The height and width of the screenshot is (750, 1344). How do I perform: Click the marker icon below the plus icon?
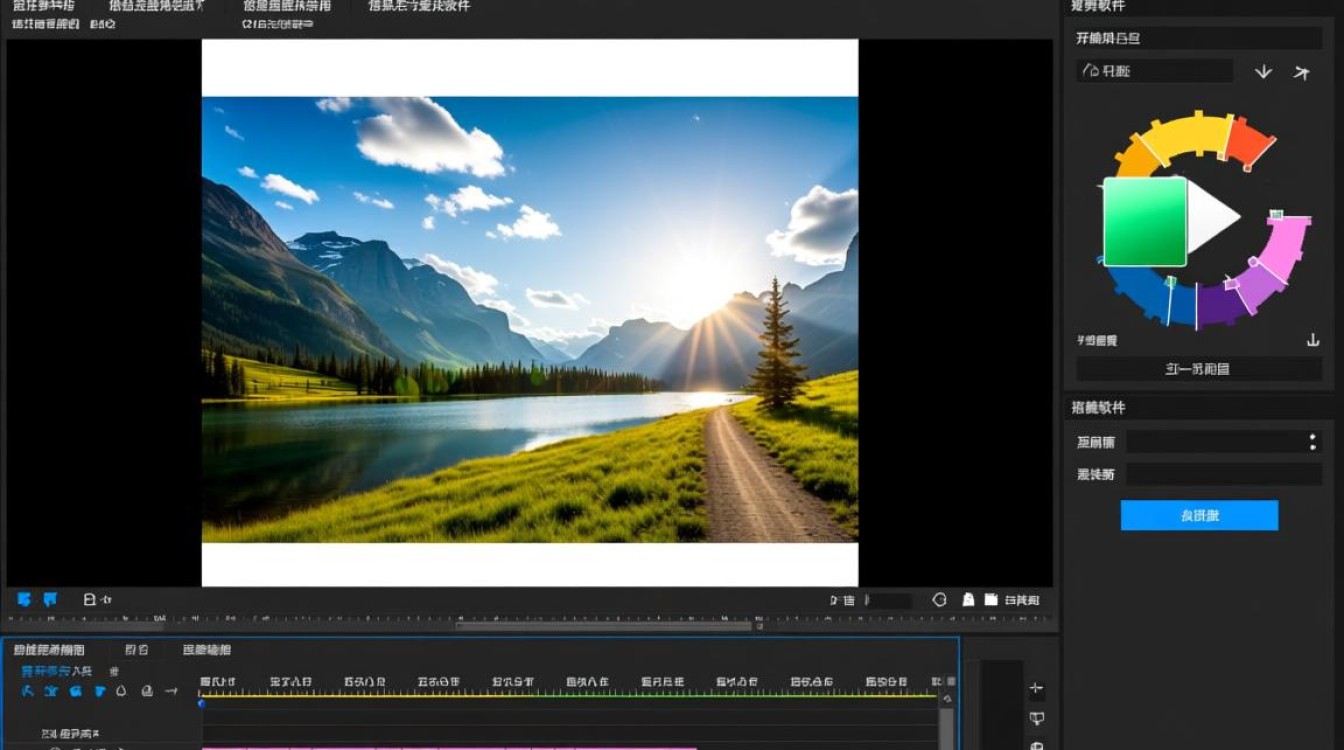coord(1036,718)
